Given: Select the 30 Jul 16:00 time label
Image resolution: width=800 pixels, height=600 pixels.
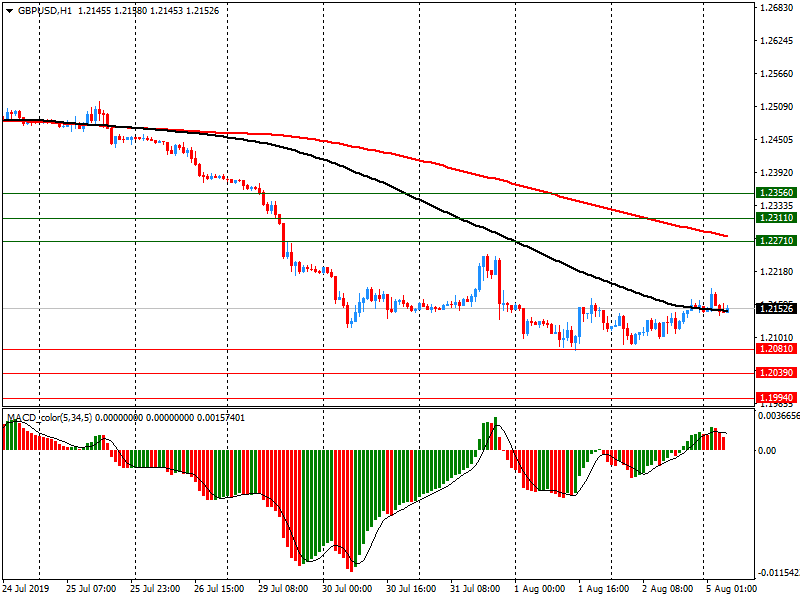Looking at the screenshot, I should point(411,589).
